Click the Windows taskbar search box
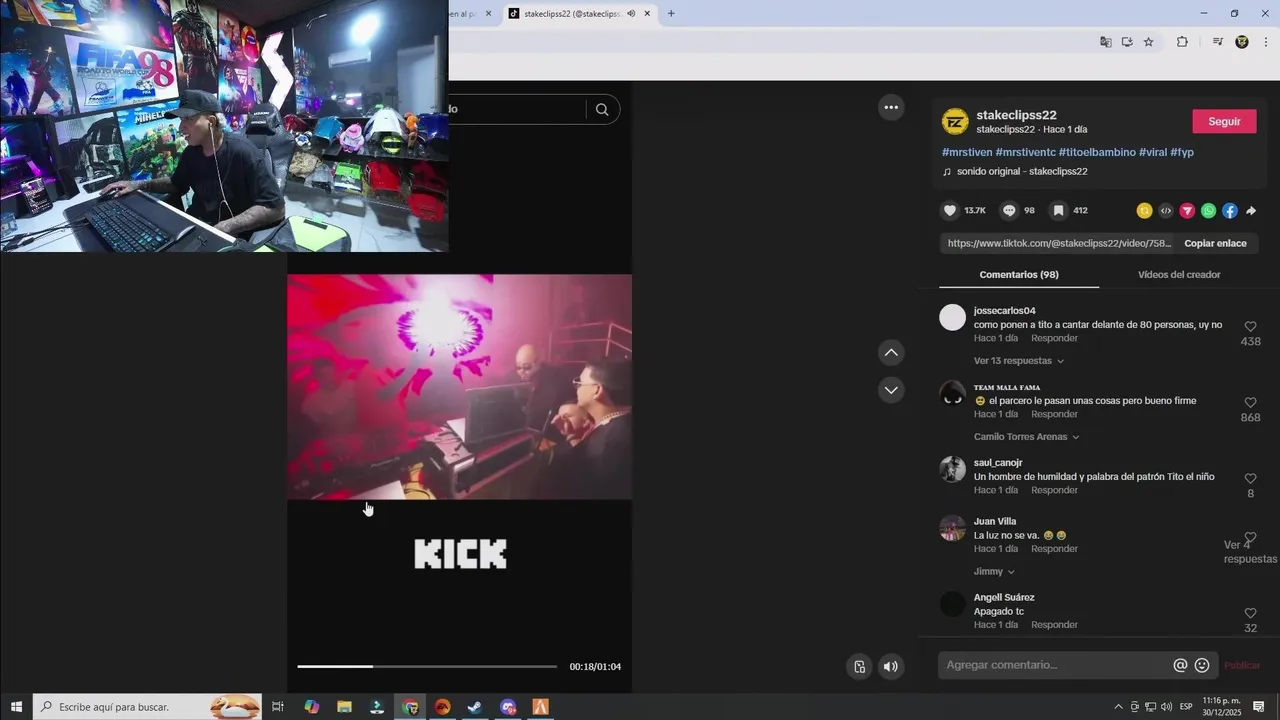 coord(147,707)
